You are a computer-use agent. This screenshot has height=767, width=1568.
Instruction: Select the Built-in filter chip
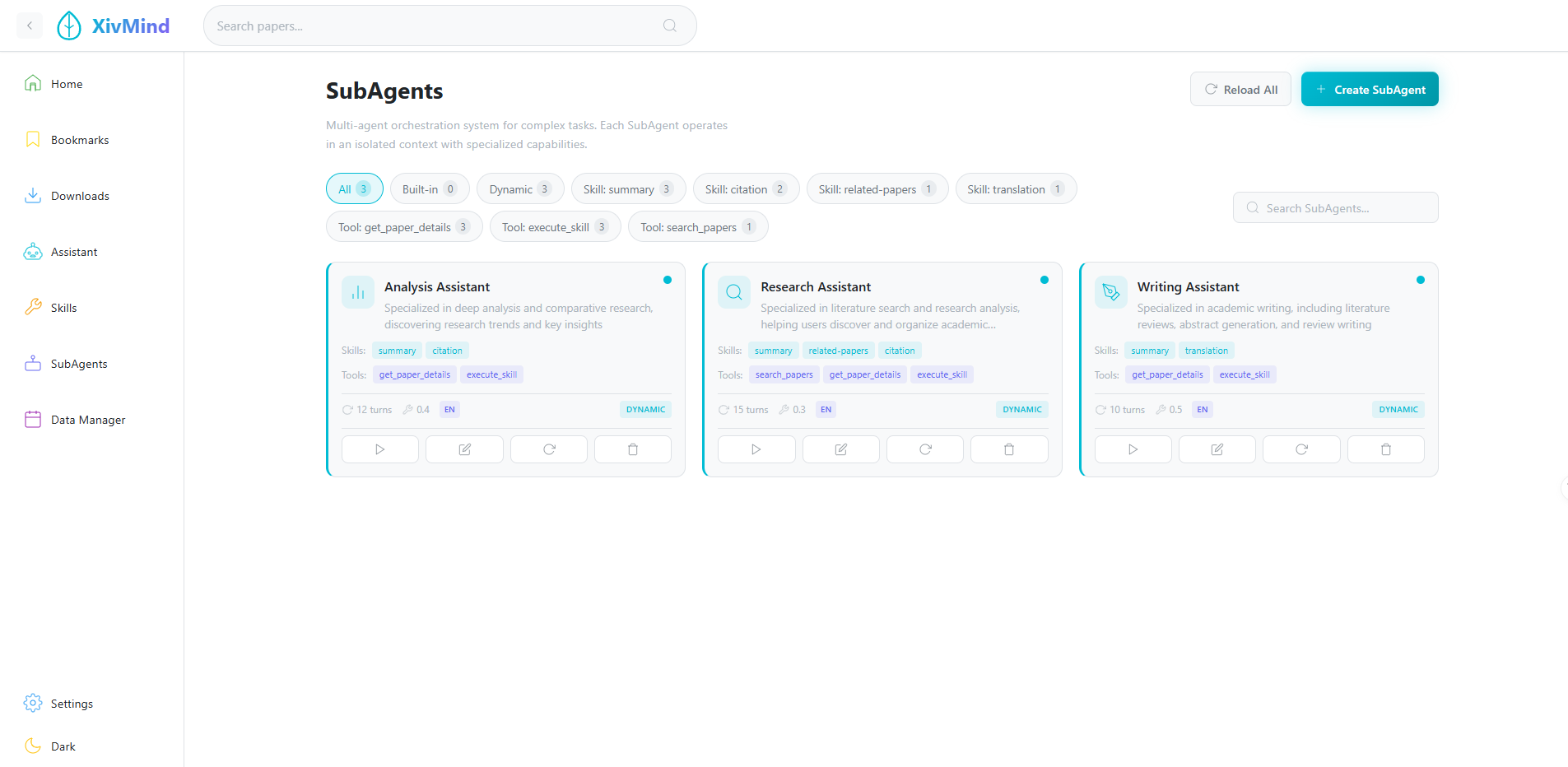coord(430,188)
